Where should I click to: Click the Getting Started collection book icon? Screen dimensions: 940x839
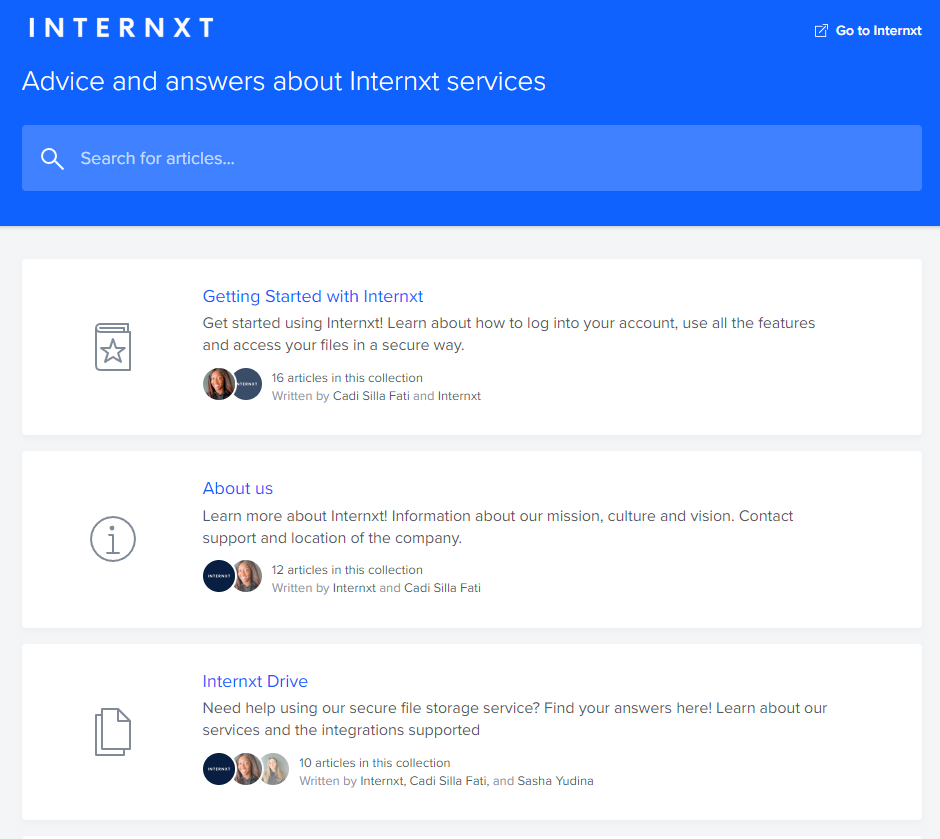point(112,347)
